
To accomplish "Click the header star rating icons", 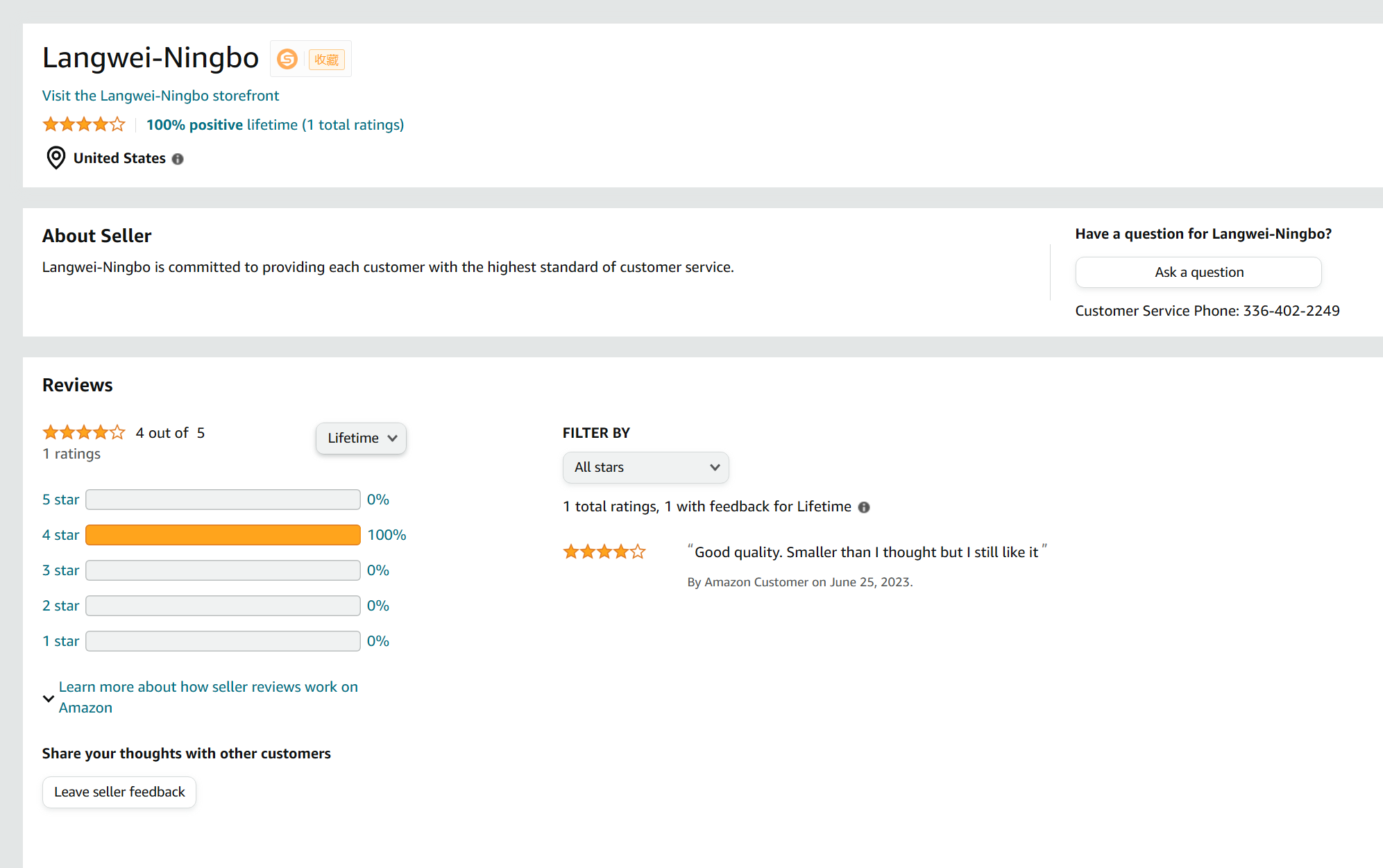I will [x=84, y=125].
